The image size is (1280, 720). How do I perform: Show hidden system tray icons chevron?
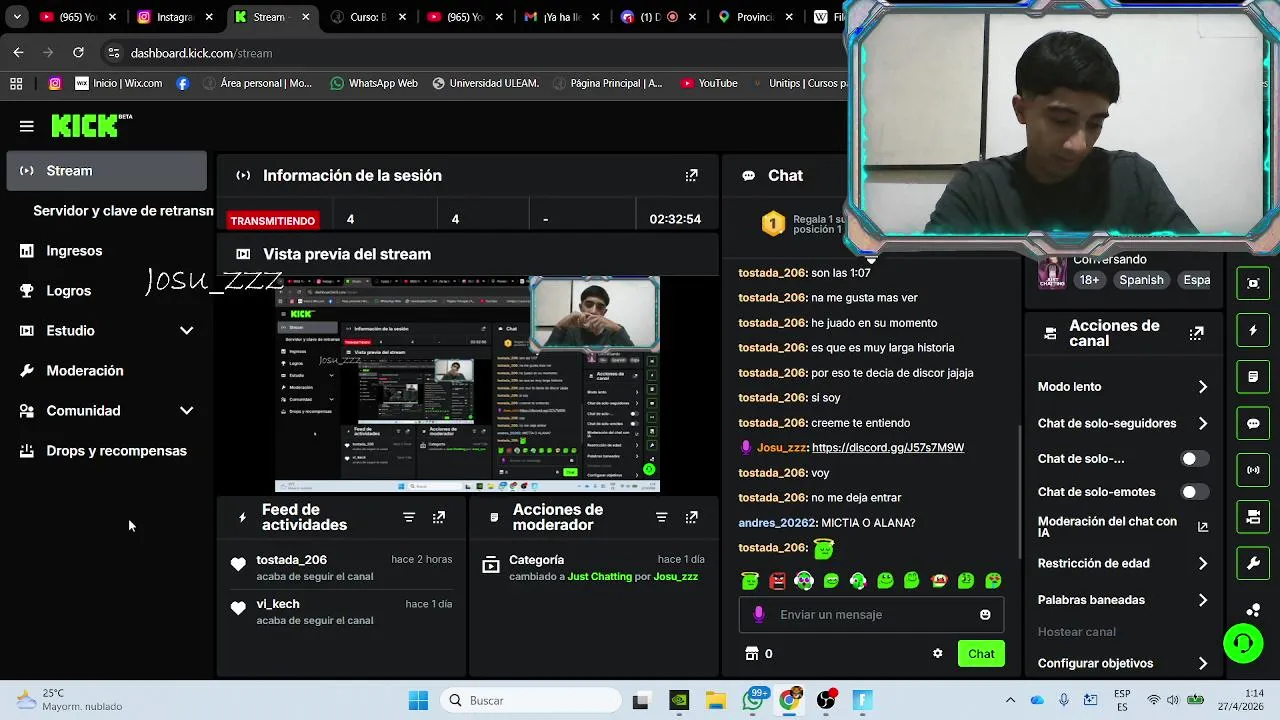click(1010, 700)
